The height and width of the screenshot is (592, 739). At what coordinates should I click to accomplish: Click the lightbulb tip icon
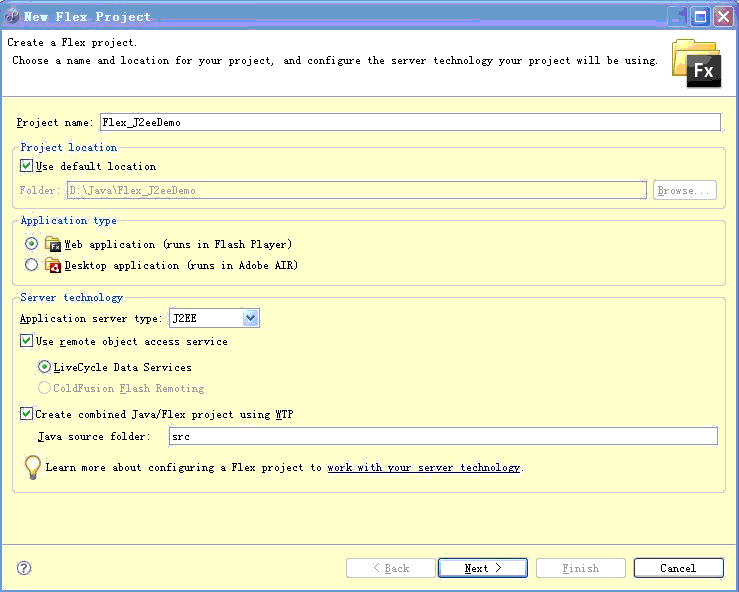click(33, 467)
